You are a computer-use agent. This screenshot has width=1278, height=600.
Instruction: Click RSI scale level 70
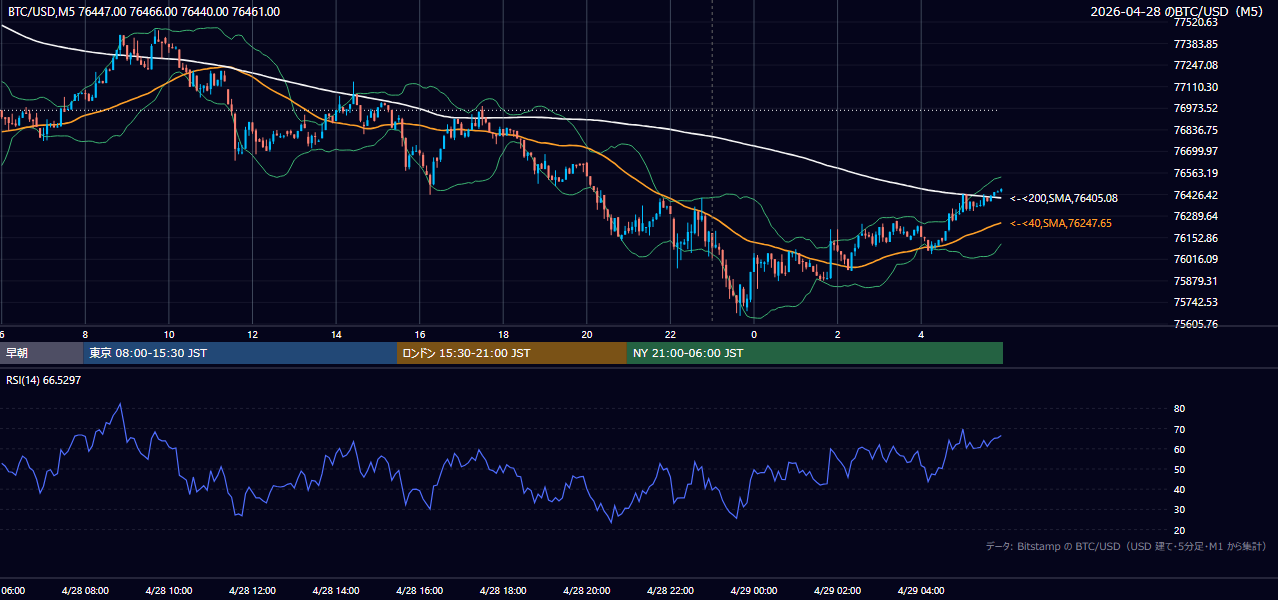[x=1180, y=429]
